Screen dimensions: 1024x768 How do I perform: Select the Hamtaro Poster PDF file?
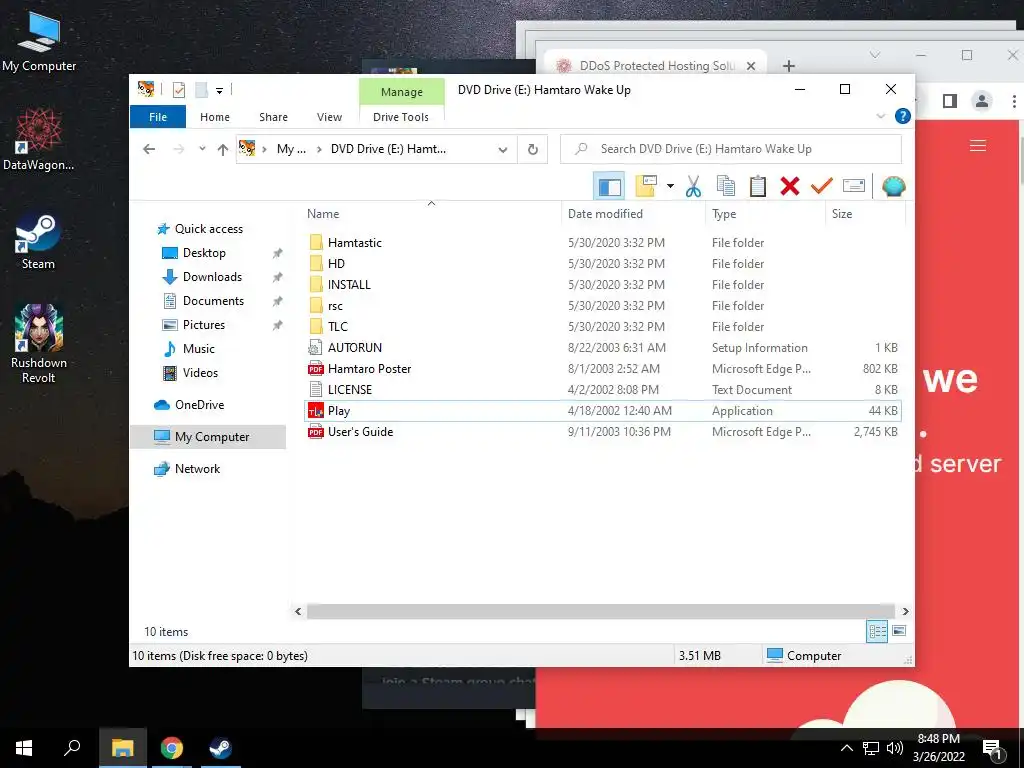[x=370, y=369]
